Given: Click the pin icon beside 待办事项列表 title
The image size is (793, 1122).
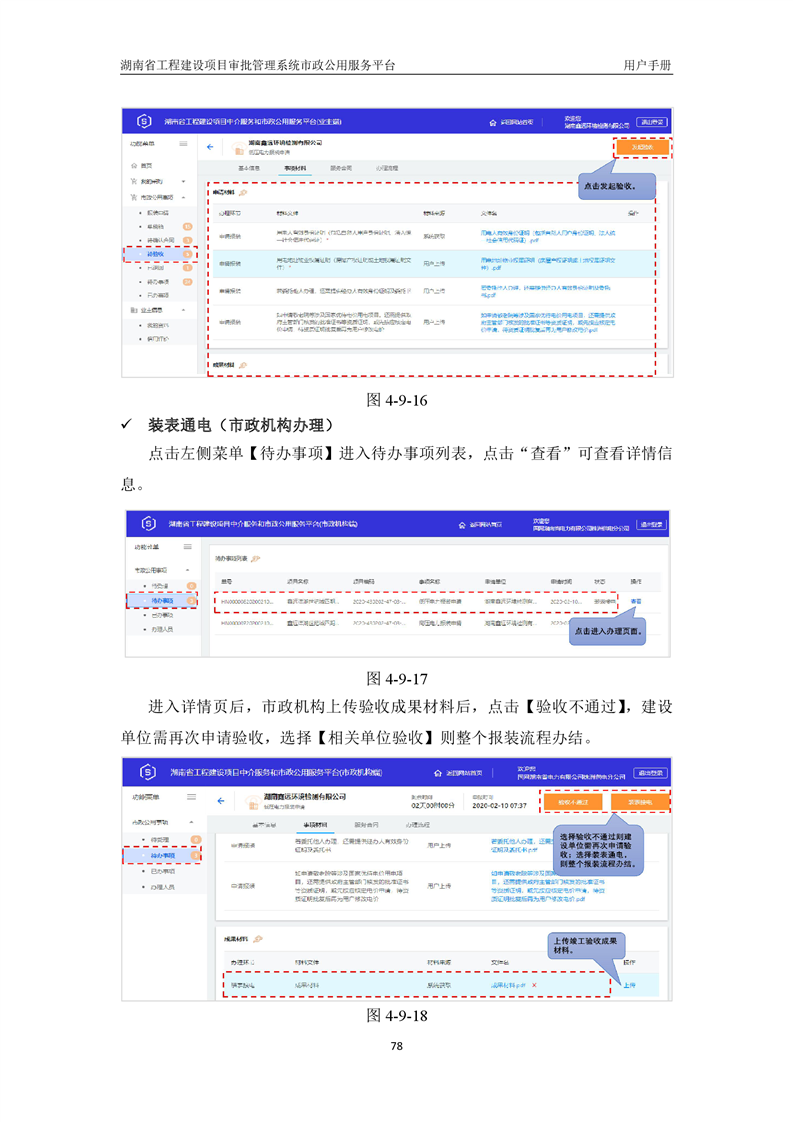Looking at the screenshot, I should (256, 558).
